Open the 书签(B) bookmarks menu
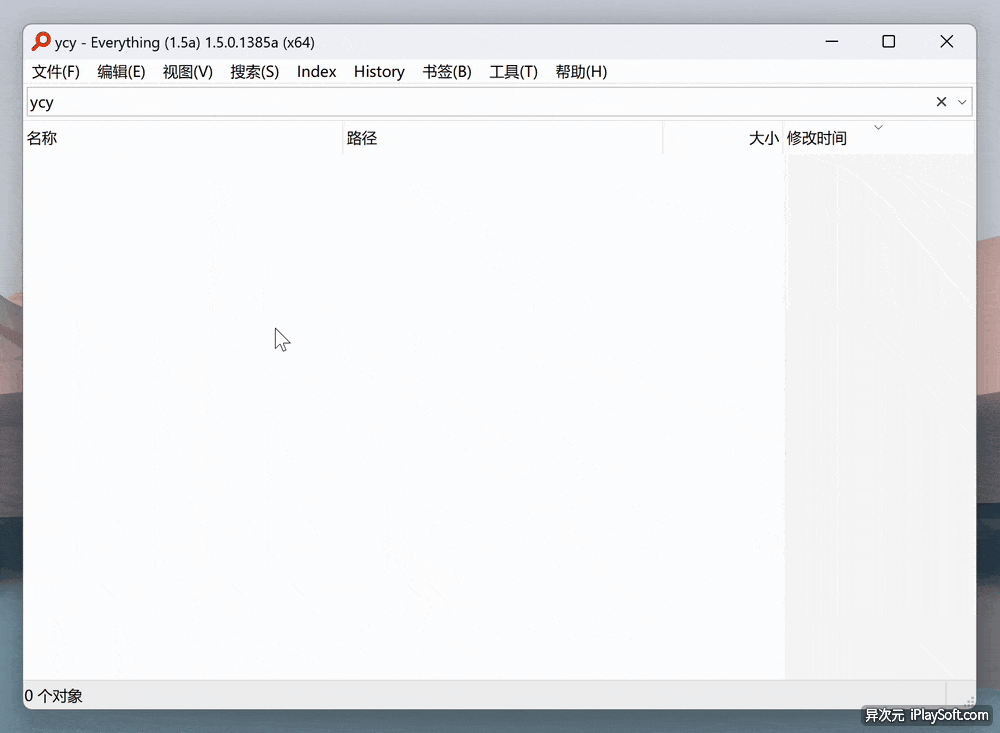 click(446, 71)
